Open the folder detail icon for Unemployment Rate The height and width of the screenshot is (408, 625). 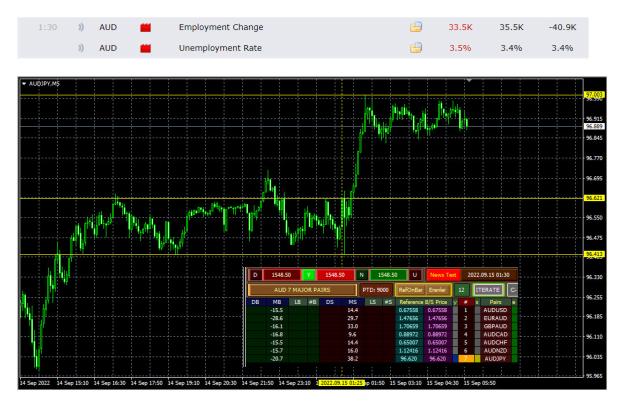coord(416,48)
